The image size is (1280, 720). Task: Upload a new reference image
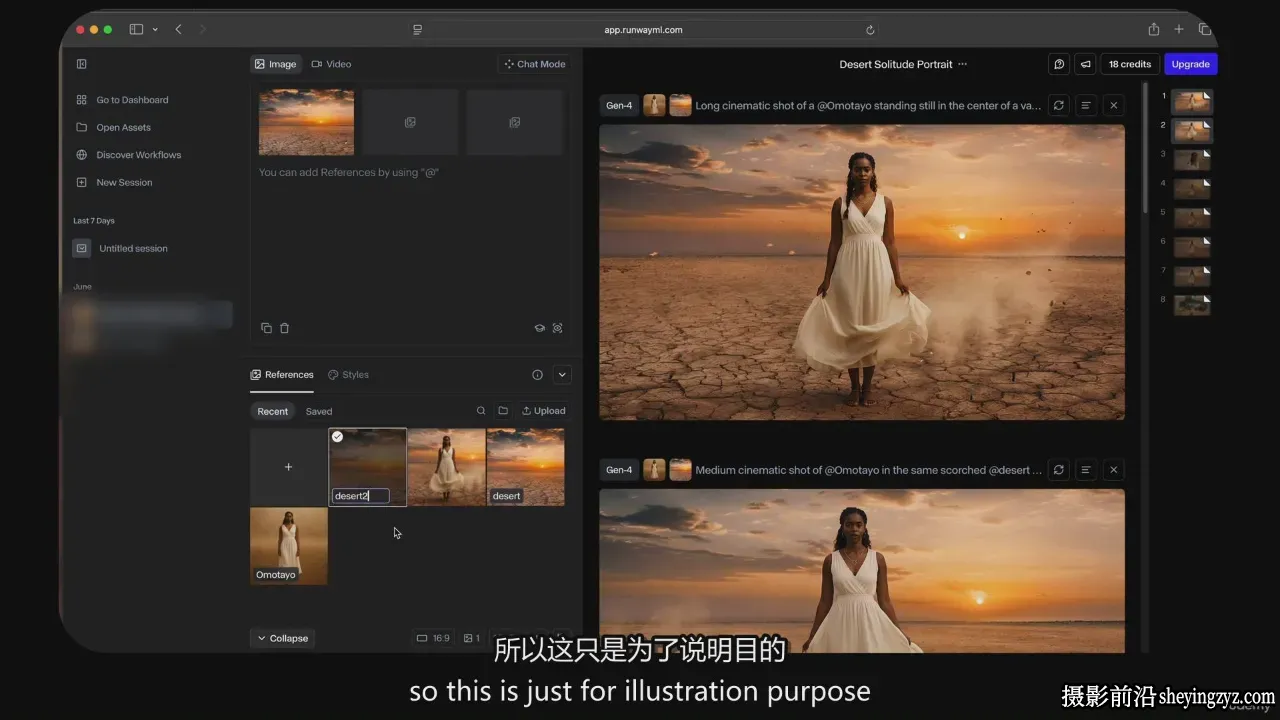544,411
